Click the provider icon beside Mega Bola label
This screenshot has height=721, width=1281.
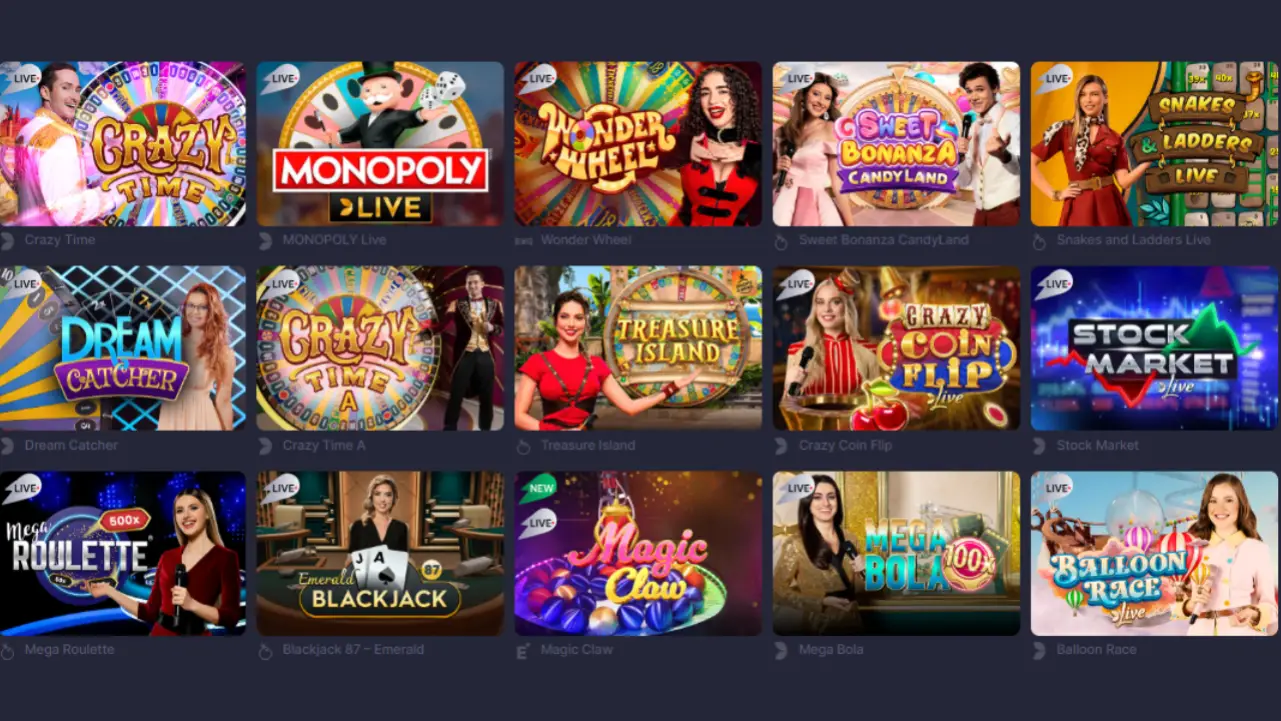coord(781,650)
